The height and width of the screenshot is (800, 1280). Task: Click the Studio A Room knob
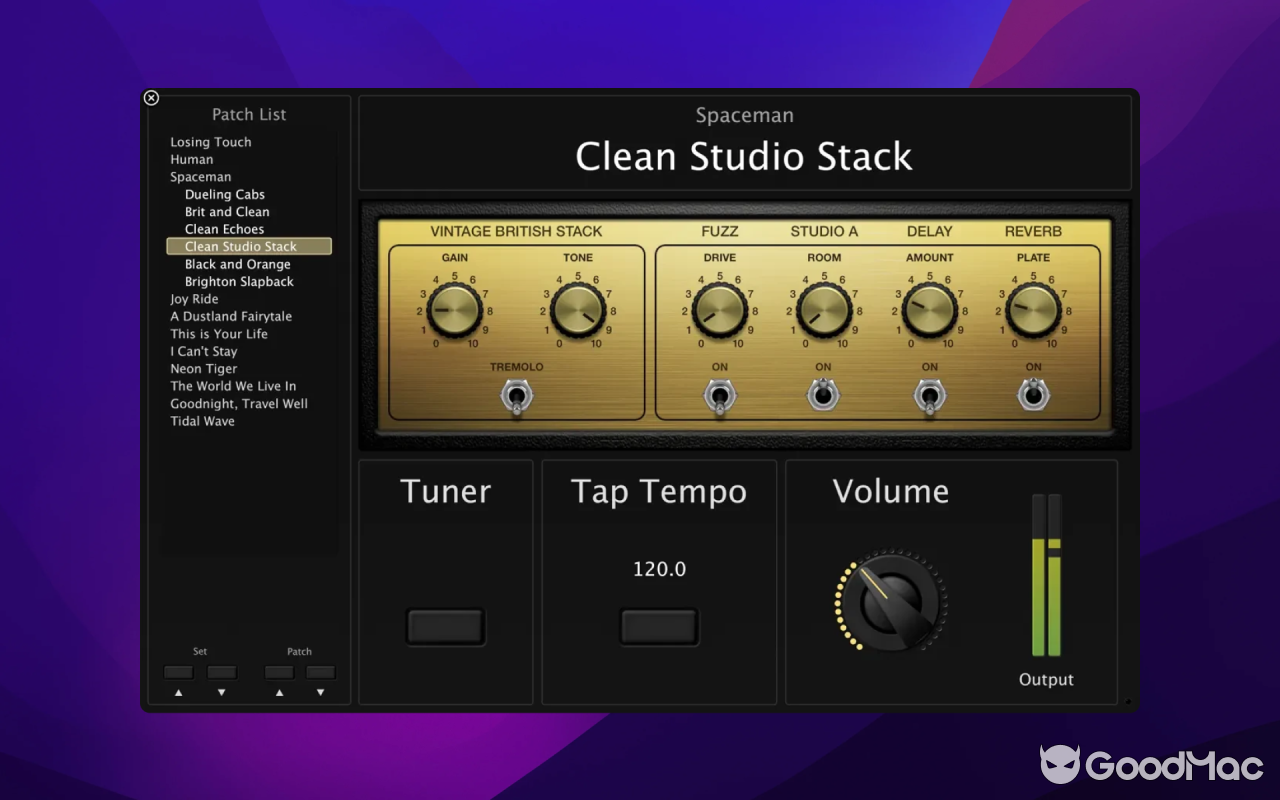tap(824, 310)
